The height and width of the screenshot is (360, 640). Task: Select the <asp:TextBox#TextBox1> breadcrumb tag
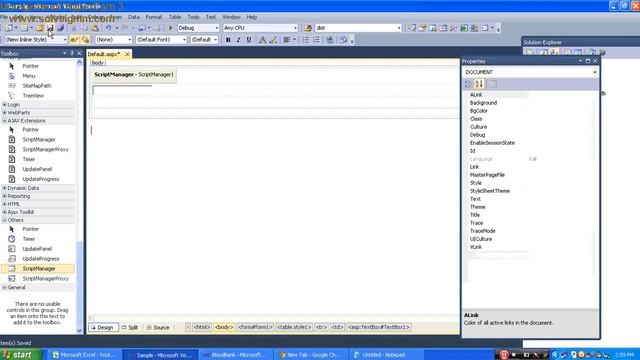tap(379, 327)
